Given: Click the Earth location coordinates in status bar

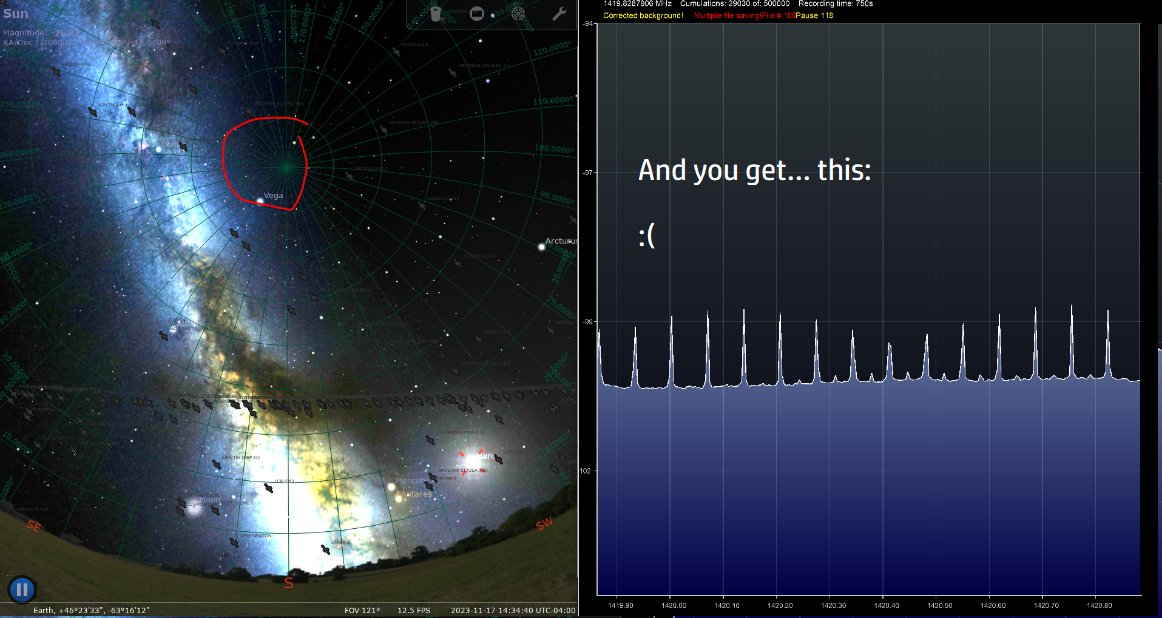Looking at the screenshot, I should point(90,611).
